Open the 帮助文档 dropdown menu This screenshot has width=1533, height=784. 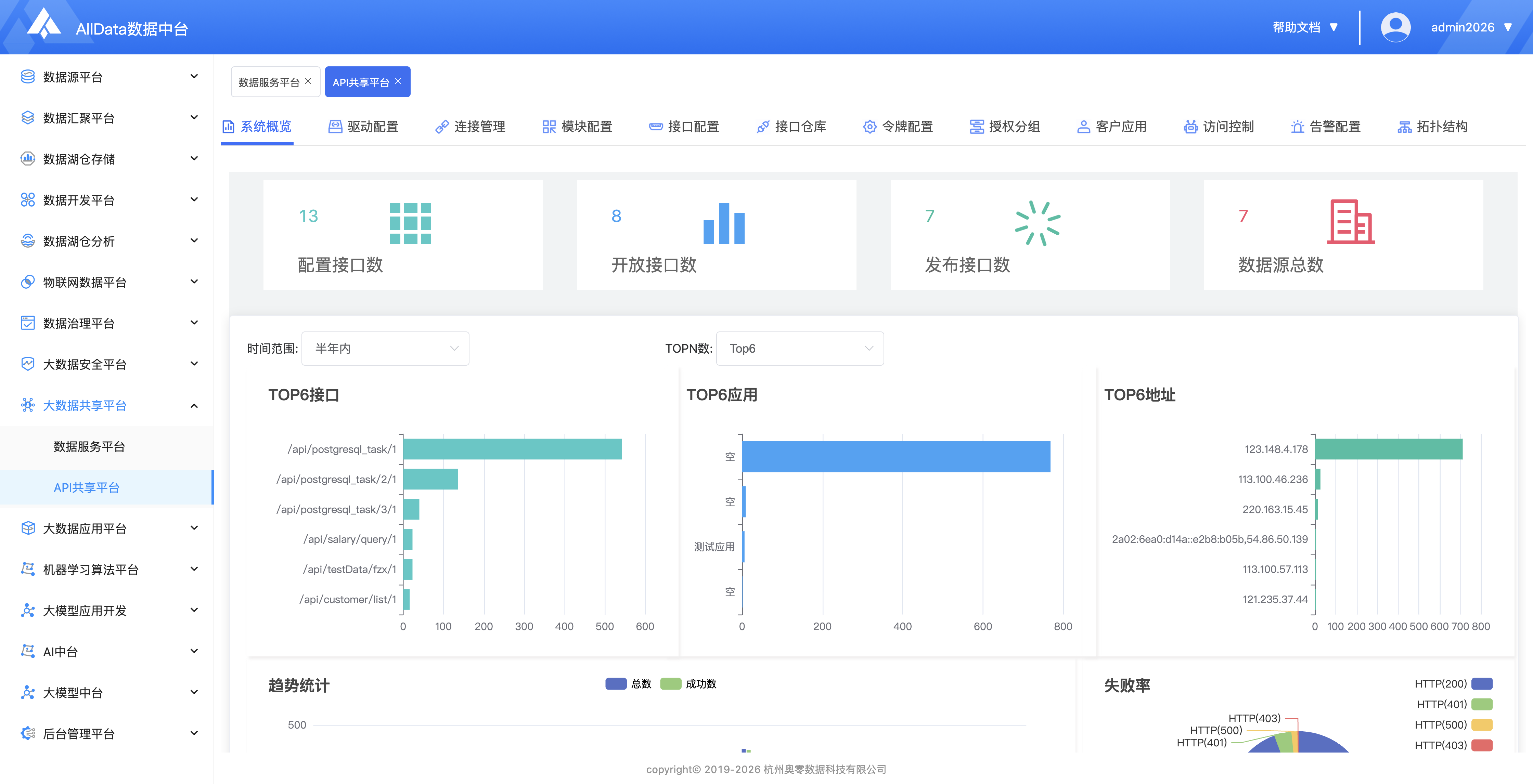(1305, 27)
